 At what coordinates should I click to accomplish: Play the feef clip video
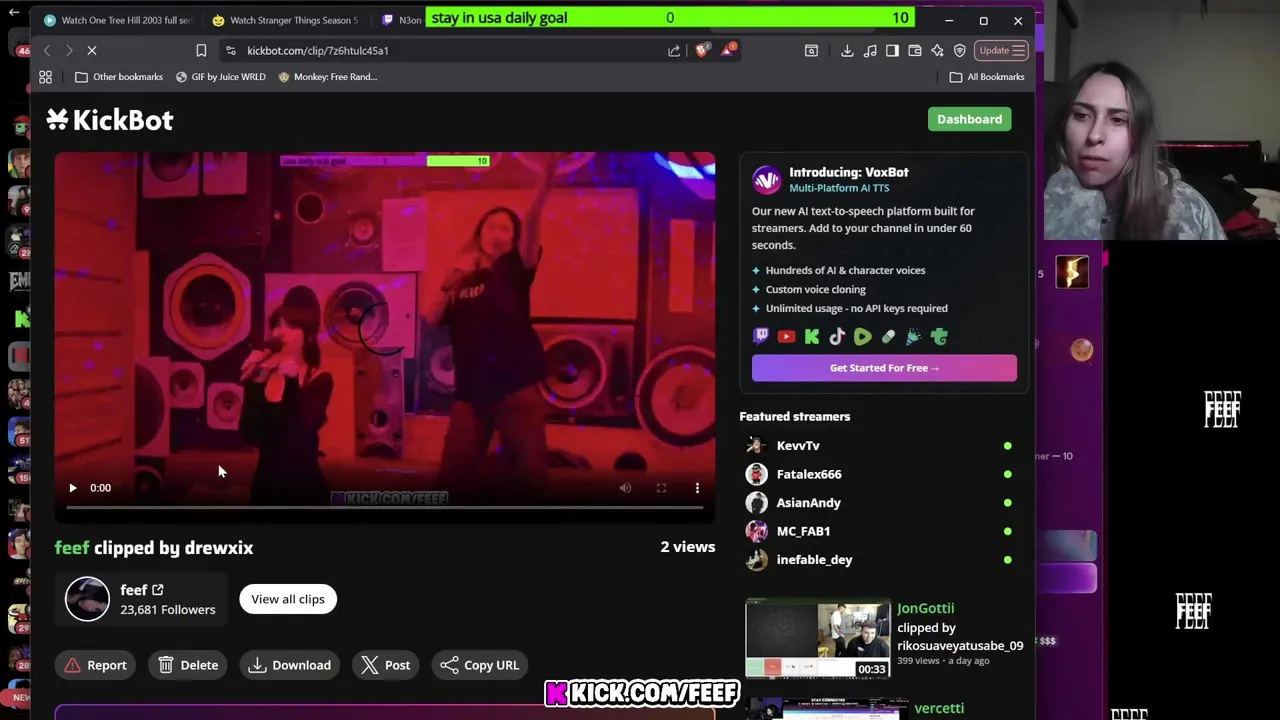click(x=73, y=488)
